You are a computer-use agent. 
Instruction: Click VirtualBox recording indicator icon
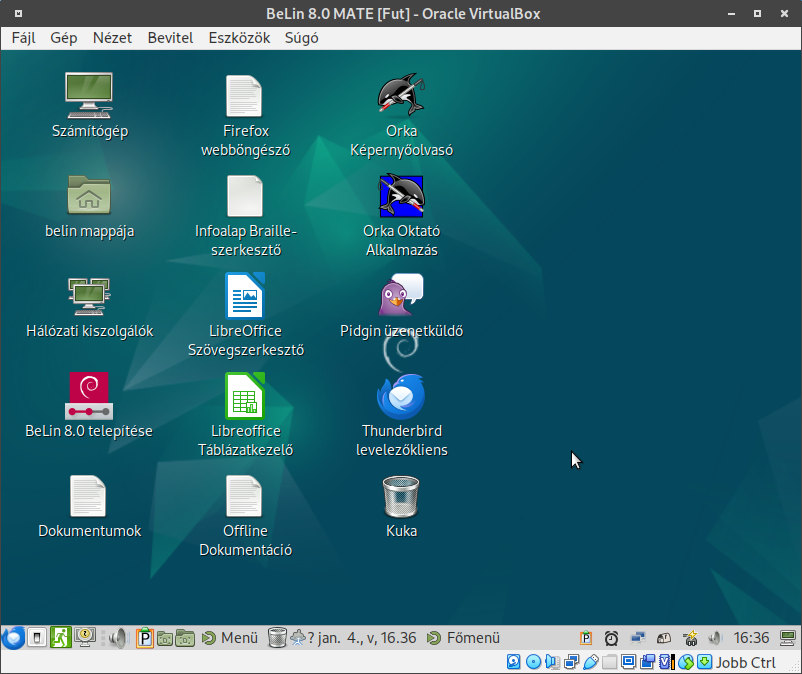pyautogui.click(x=648, y=662)
